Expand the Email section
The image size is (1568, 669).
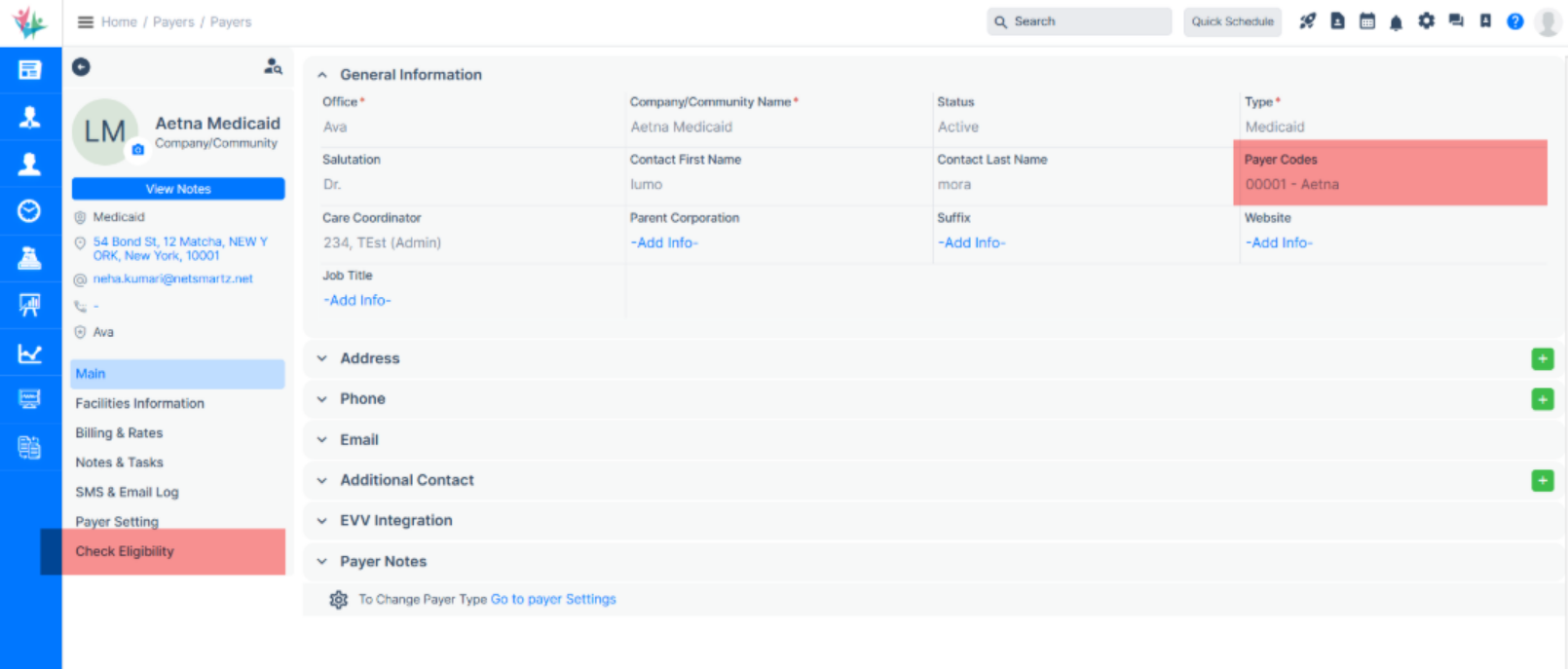click(321, 440)
